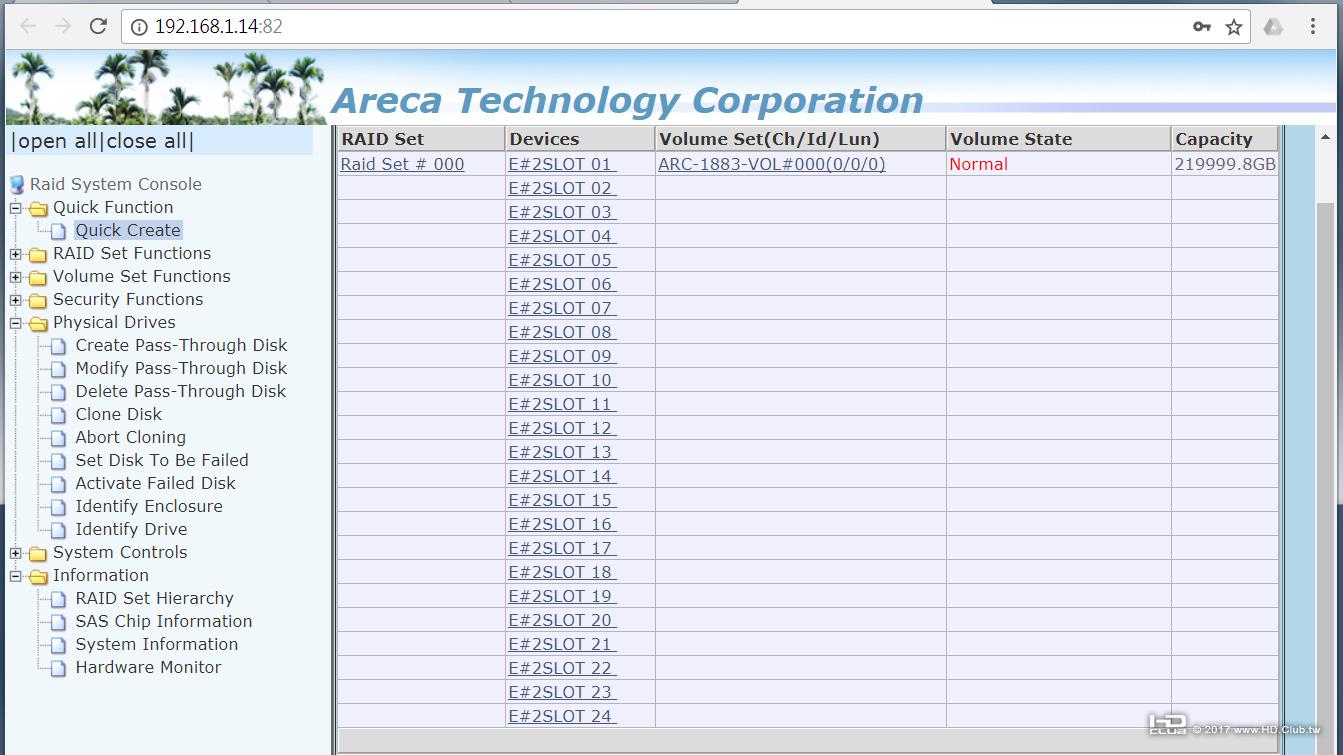
Task: Open device E#2SLOT 18 link
Action: (562, 572)
